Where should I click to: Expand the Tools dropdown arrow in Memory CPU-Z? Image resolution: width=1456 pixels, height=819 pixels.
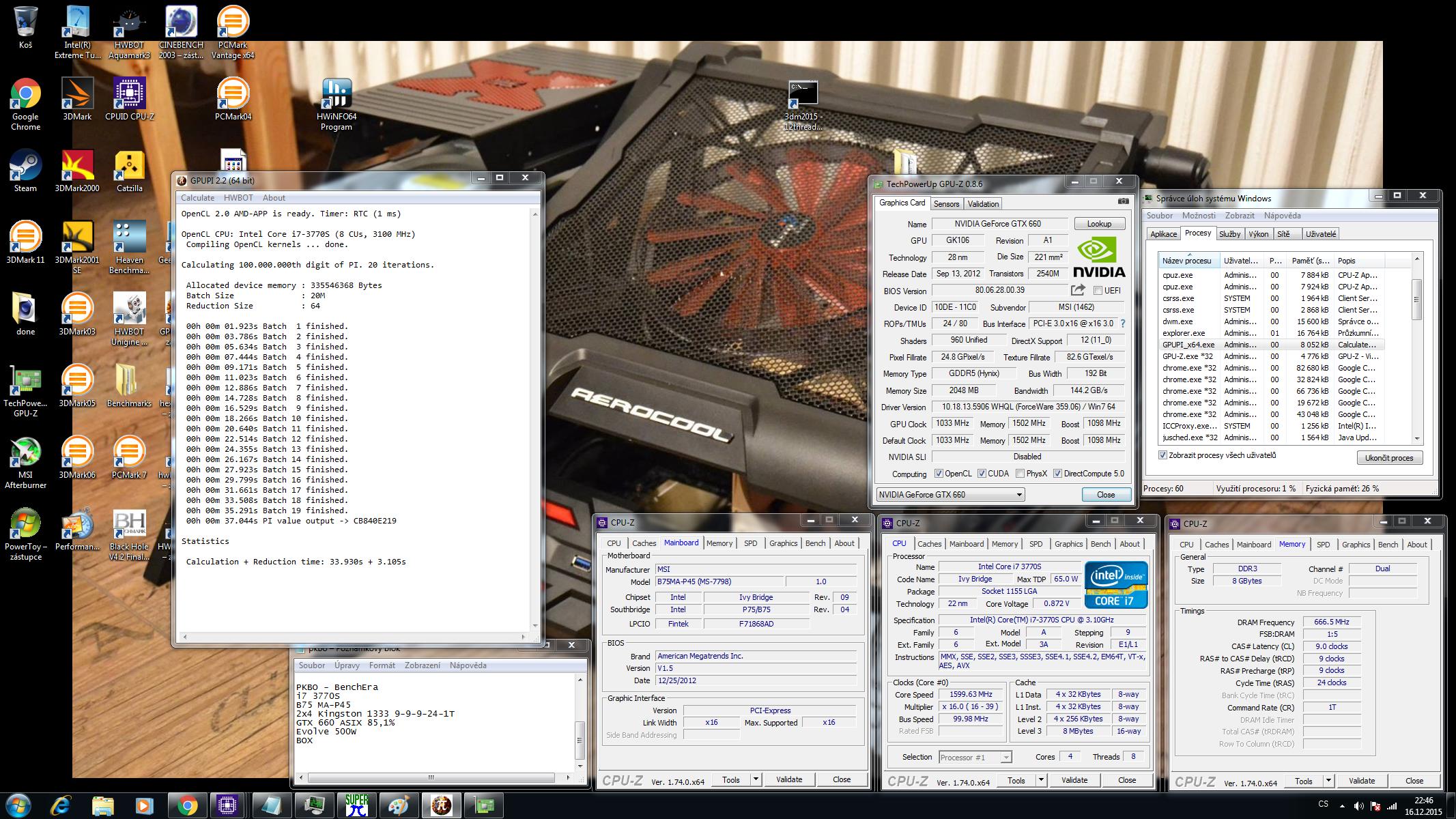tap(1328, 781)
